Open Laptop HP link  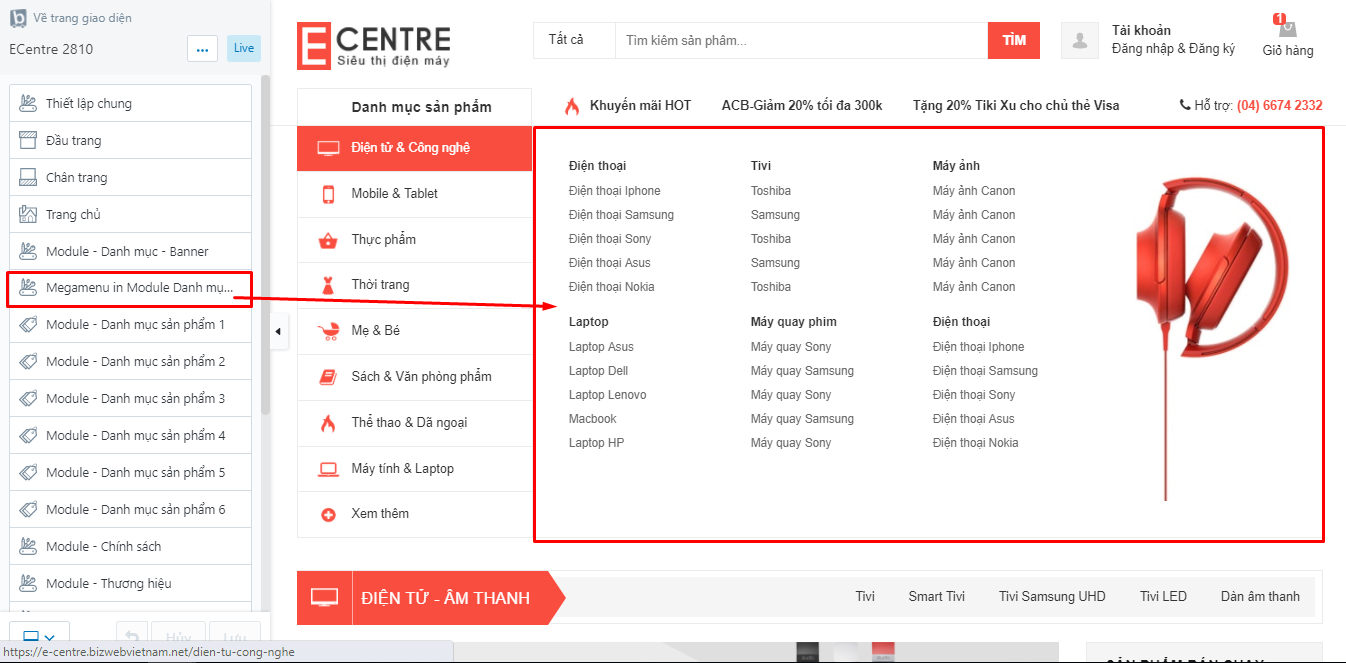(596, 443)
